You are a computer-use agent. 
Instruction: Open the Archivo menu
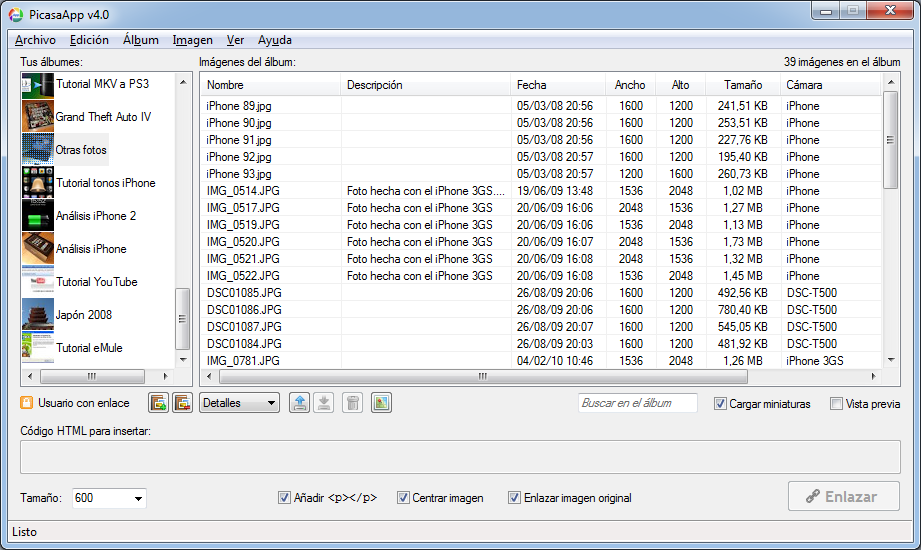point(35,40)
